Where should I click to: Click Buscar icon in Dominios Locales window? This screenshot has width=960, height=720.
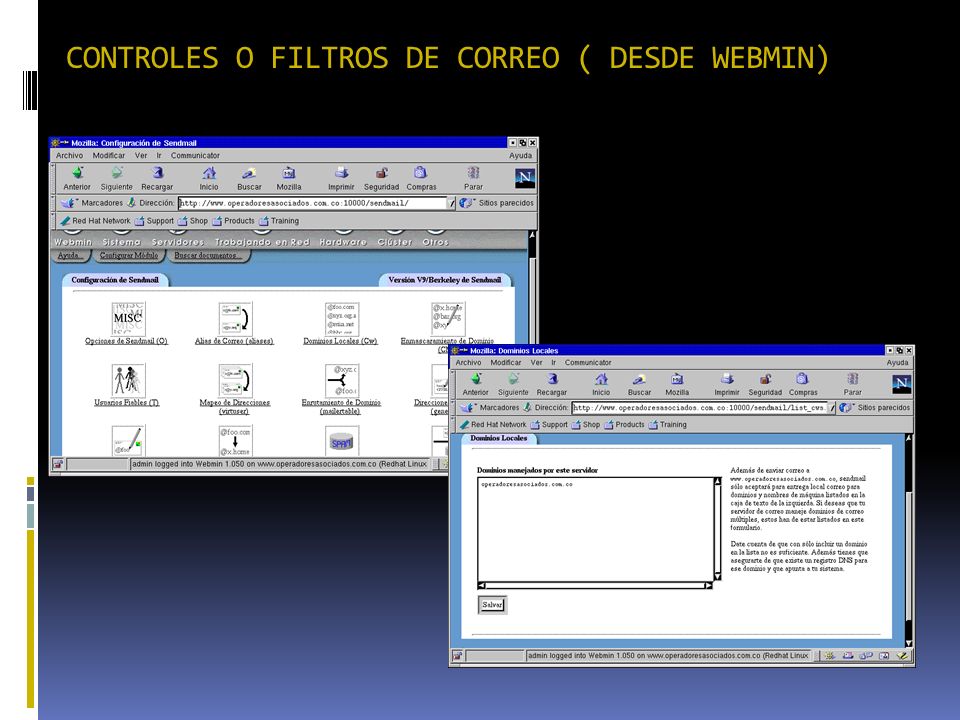pos(639,380)
